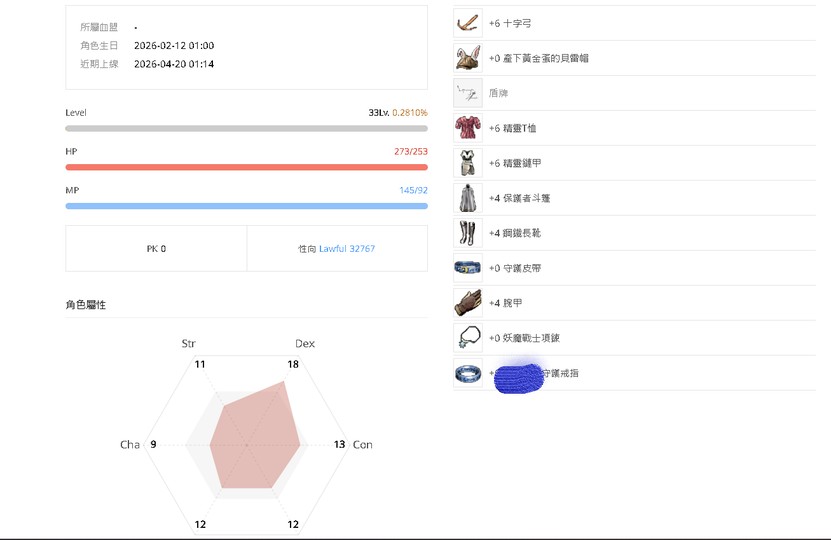The width and height of the screenshot is (831, 540).
Task: Click the empty shield slot icon
Action: [468, 93]
